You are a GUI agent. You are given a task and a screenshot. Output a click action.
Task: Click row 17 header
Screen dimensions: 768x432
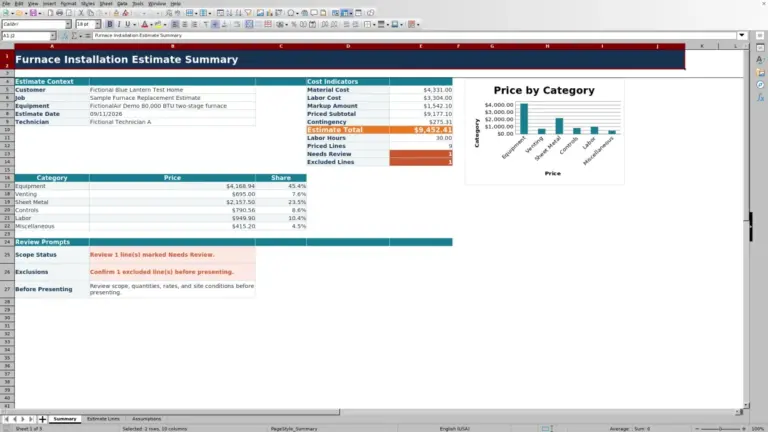click(x=7, y=186)
